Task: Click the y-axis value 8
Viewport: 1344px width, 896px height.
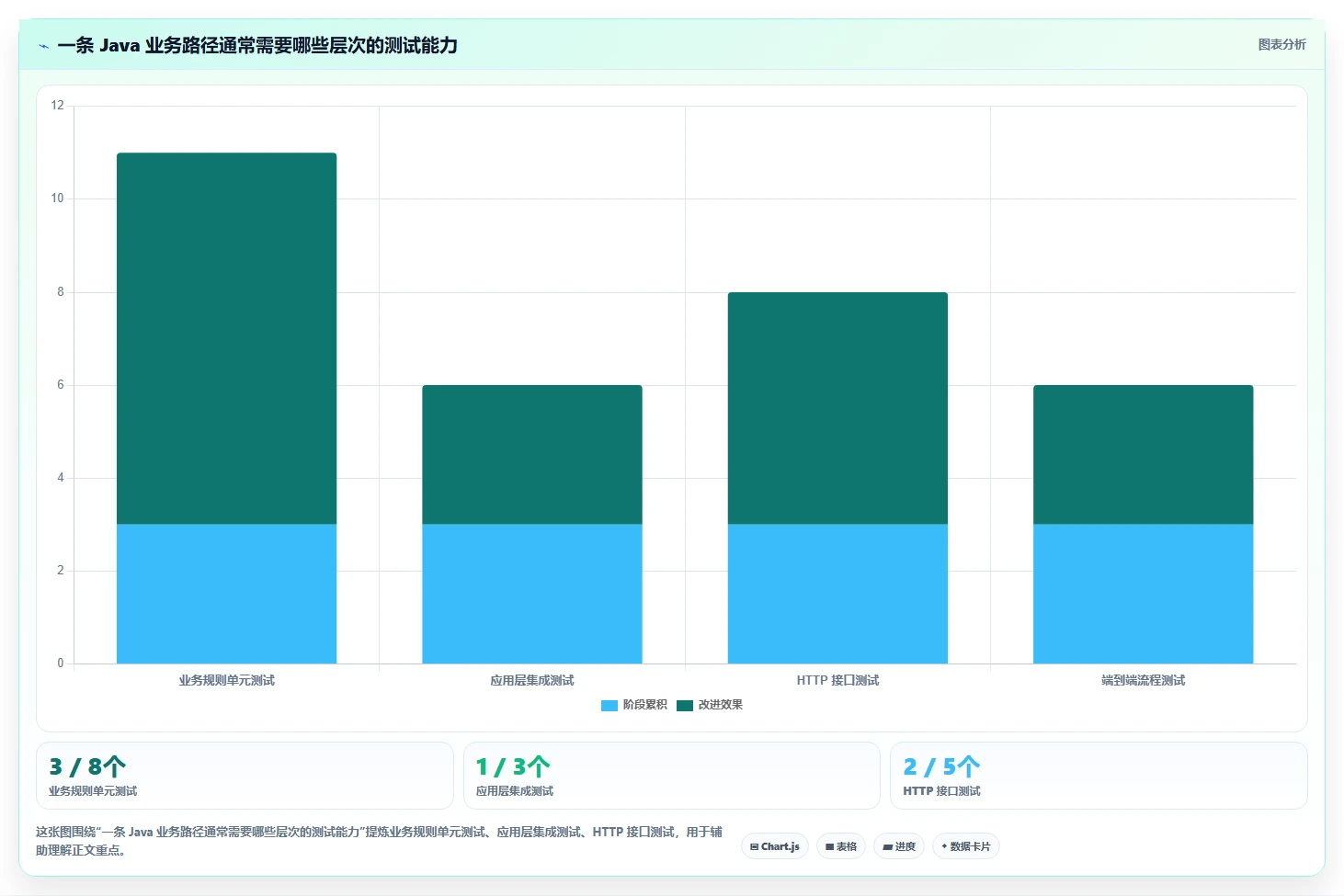Action: [61, 291]
